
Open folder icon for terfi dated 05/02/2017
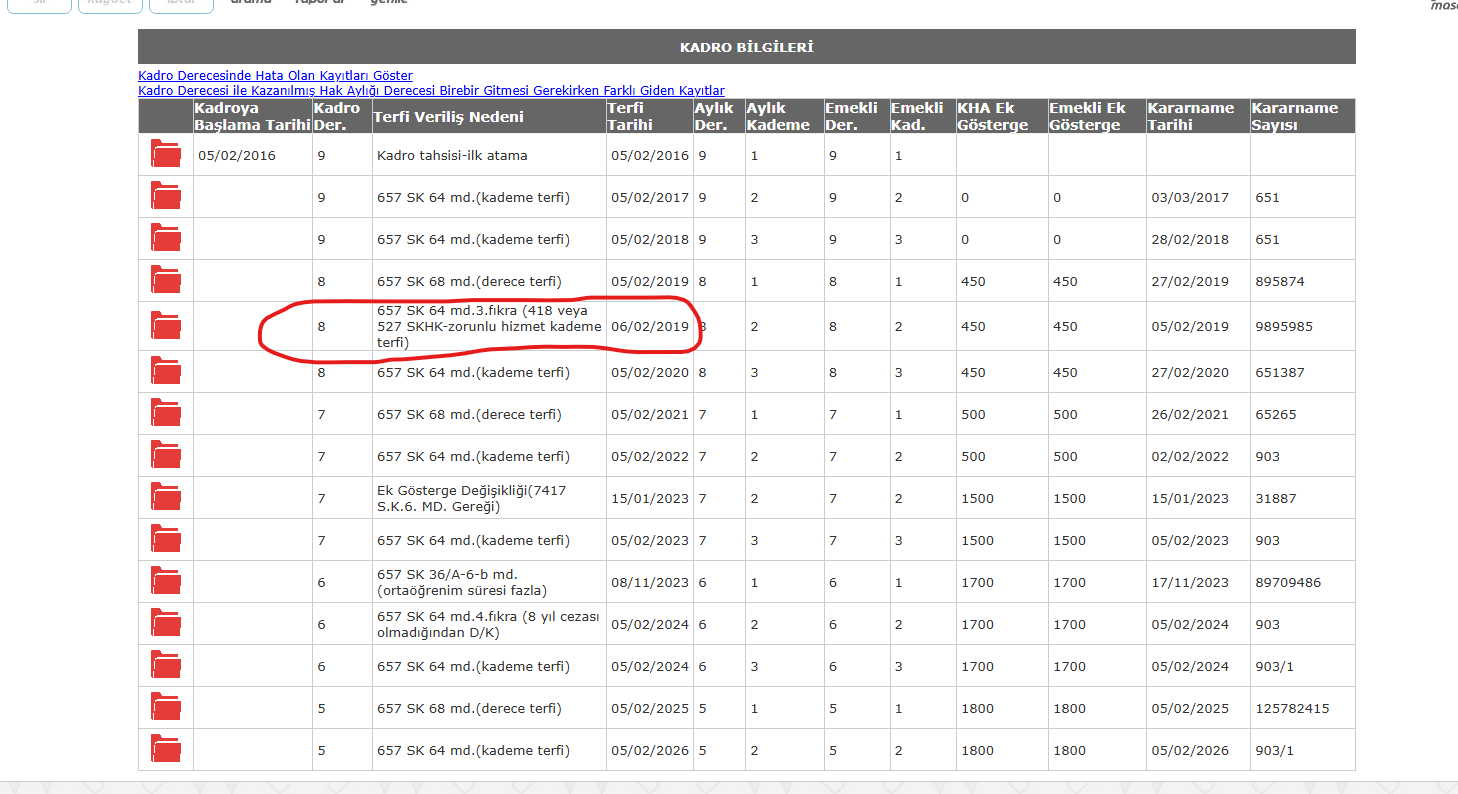coord(166,197)
